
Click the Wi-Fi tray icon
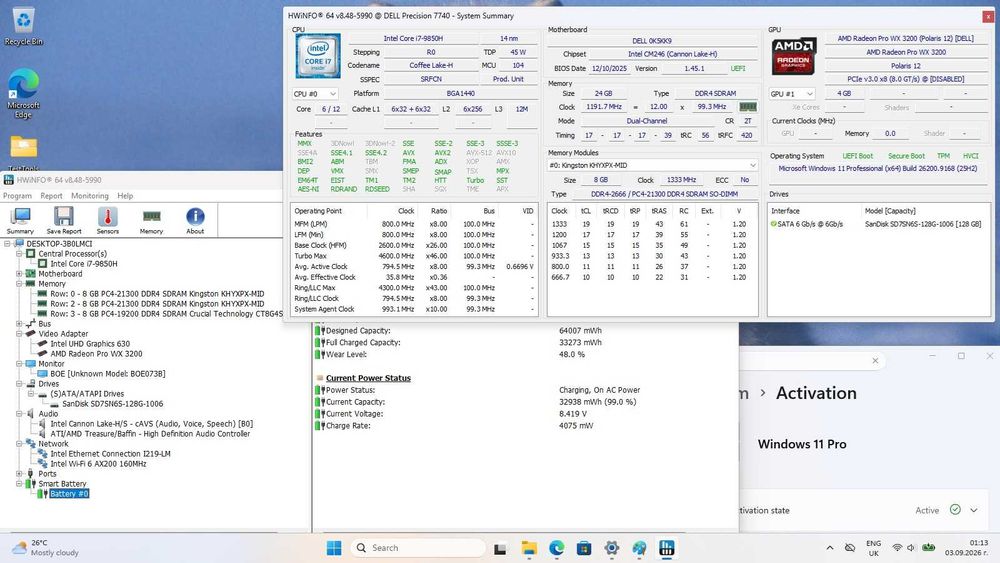point(897,548)
